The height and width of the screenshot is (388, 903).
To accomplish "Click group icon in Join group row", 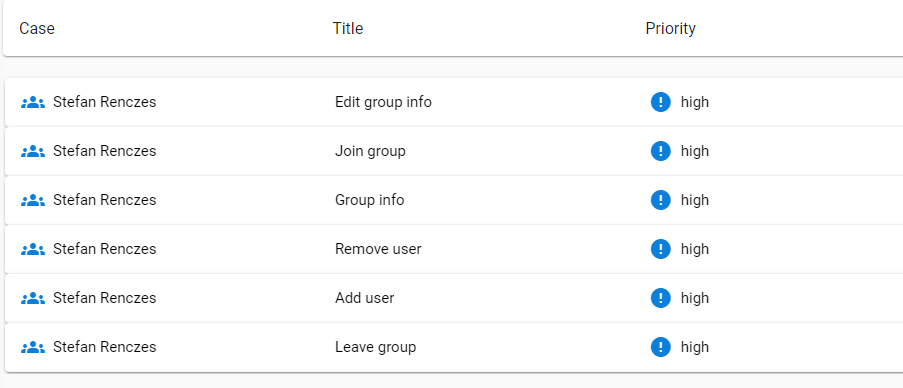I will (x=33, y=151).
